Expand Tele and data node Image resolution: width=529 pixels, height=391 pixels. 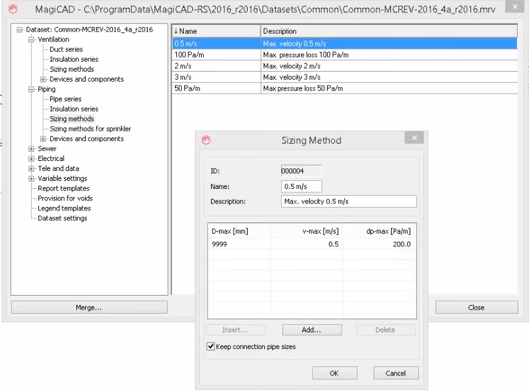pos(31,169)
